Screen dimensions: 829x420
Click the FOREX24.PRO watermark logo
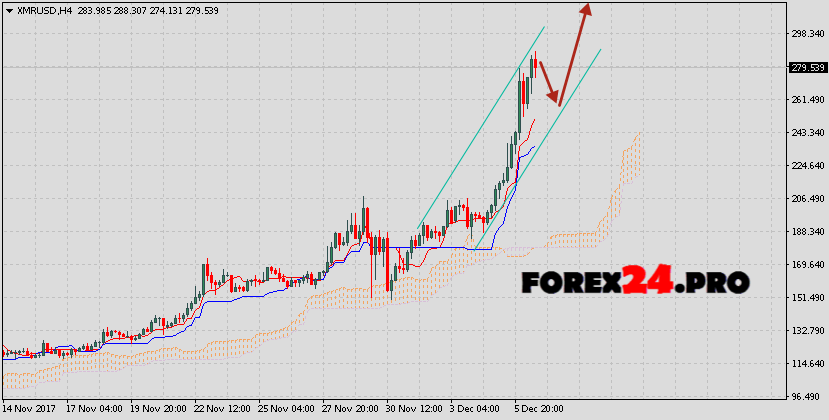click(x=634, y=282)
